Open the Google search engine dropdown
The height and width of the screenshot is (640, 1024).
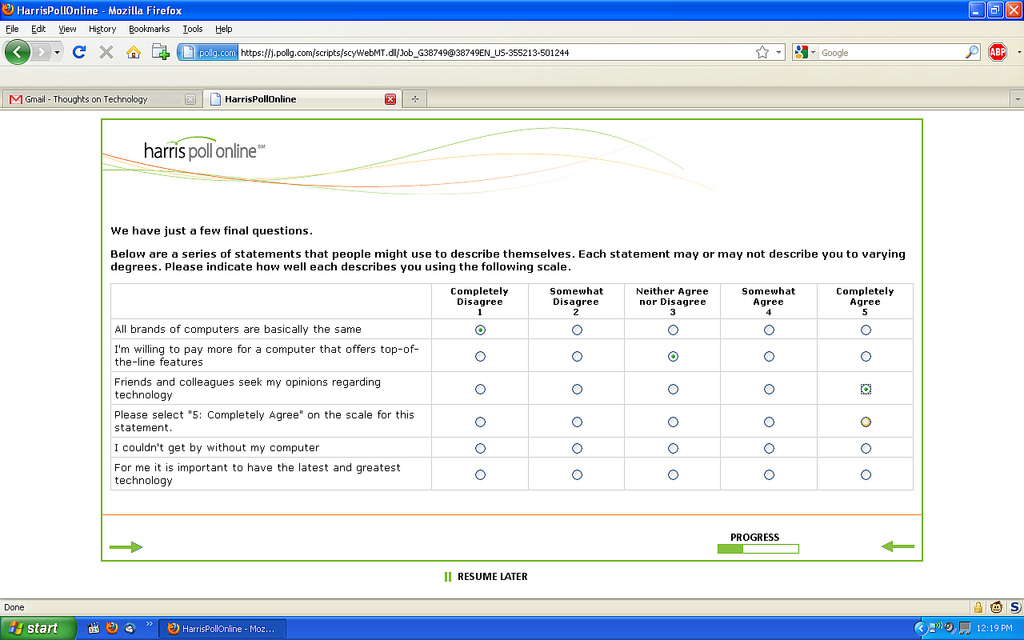click(805, 52)
